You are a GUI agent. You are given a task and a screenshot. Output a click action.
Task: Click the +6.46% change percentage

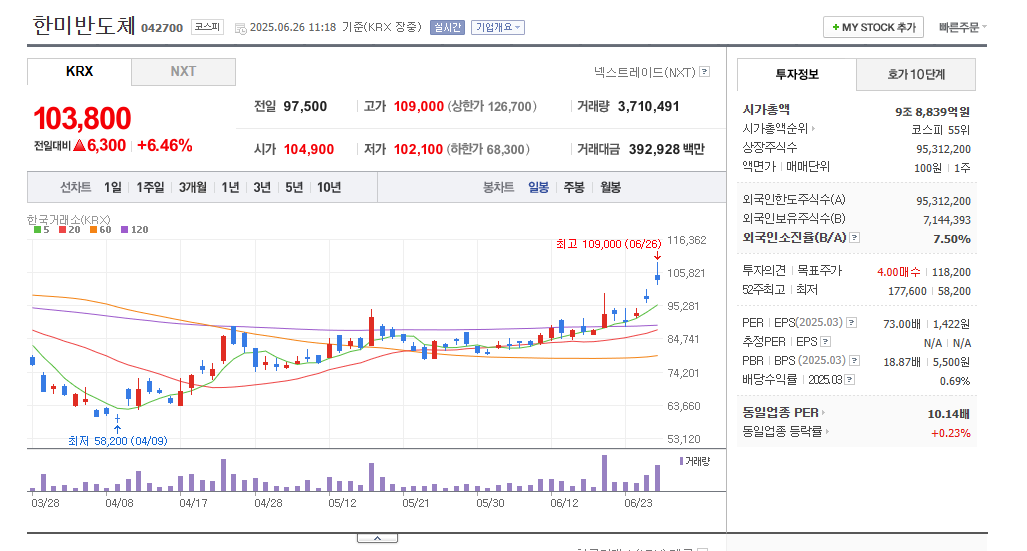[164, 145]
